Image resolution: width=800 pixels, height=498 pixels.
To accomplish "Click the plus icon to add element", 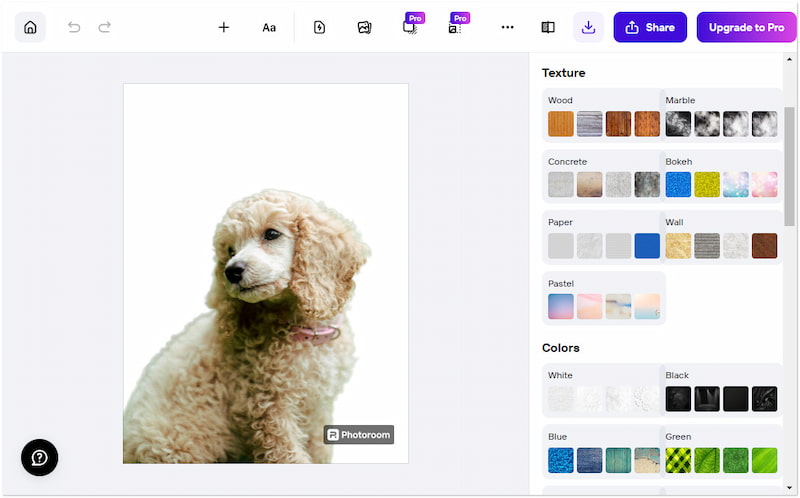I will tap(223, 27).
